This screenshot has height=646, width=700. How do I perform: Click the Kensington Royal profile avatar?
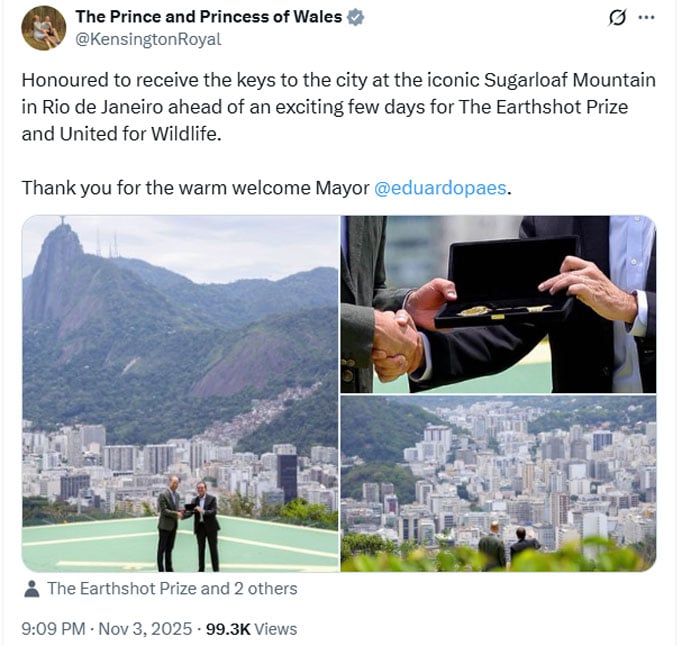(43, 28)
